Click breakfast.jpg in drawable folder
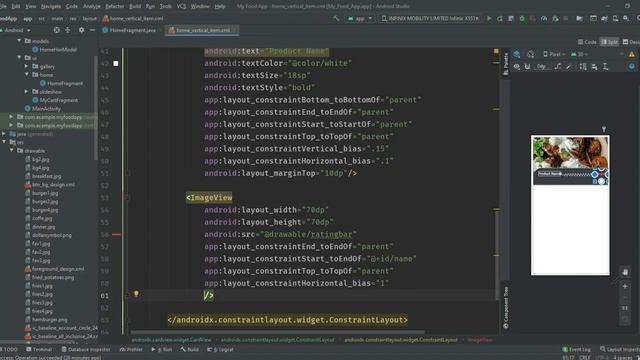 (x=43, y=176)
